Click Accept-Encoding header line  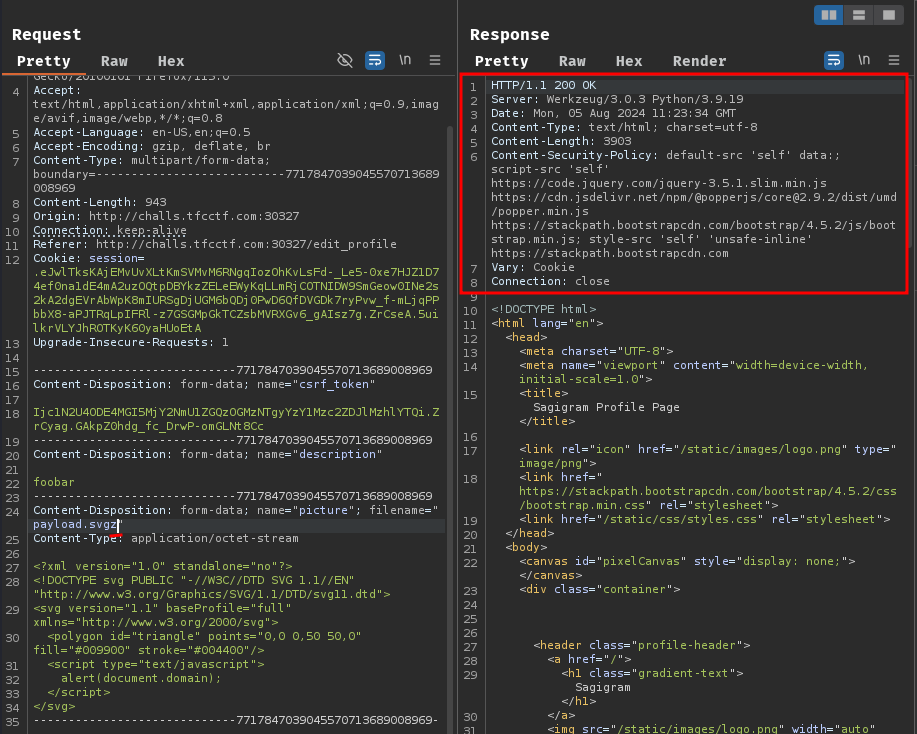(151, 146)
